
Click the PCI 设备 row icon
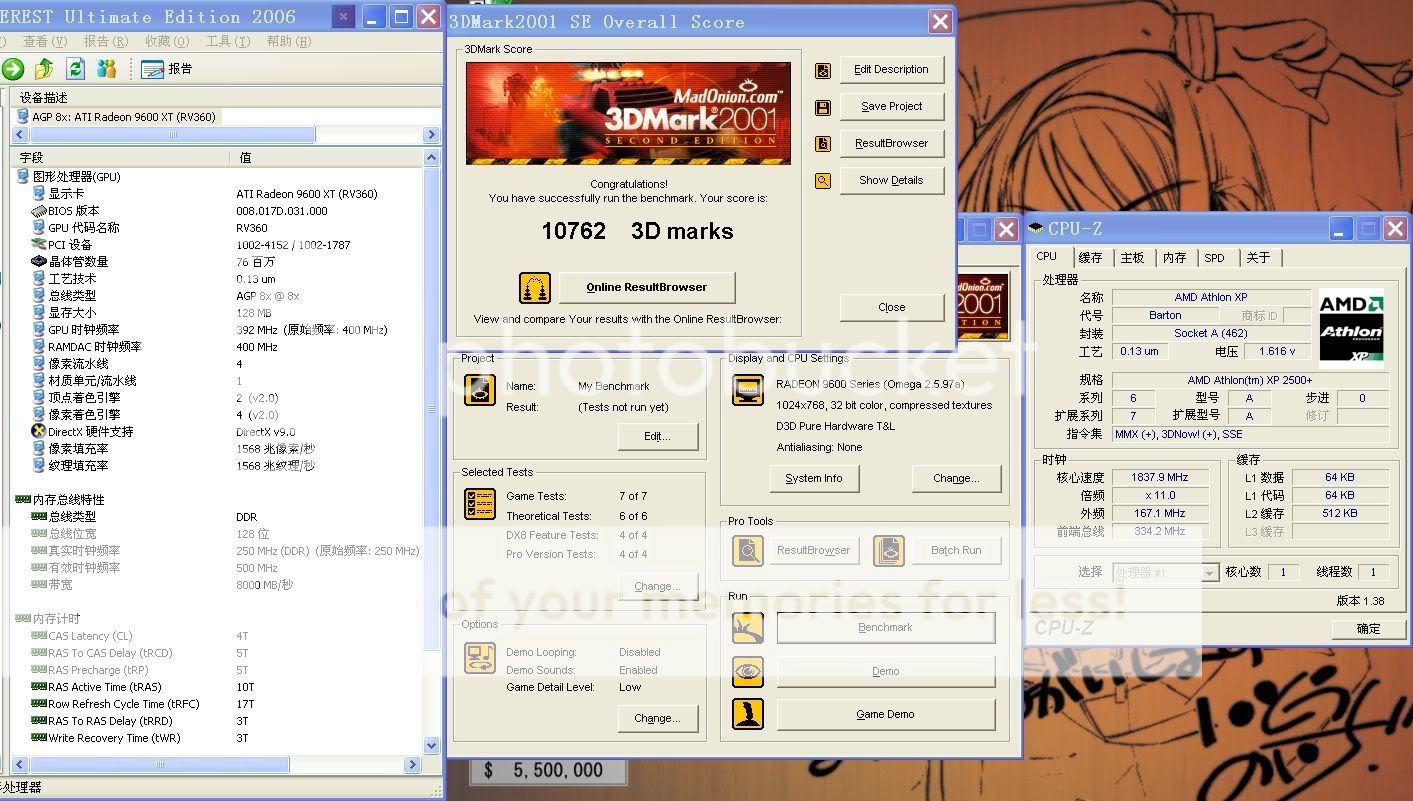click(x=39, y=245)
